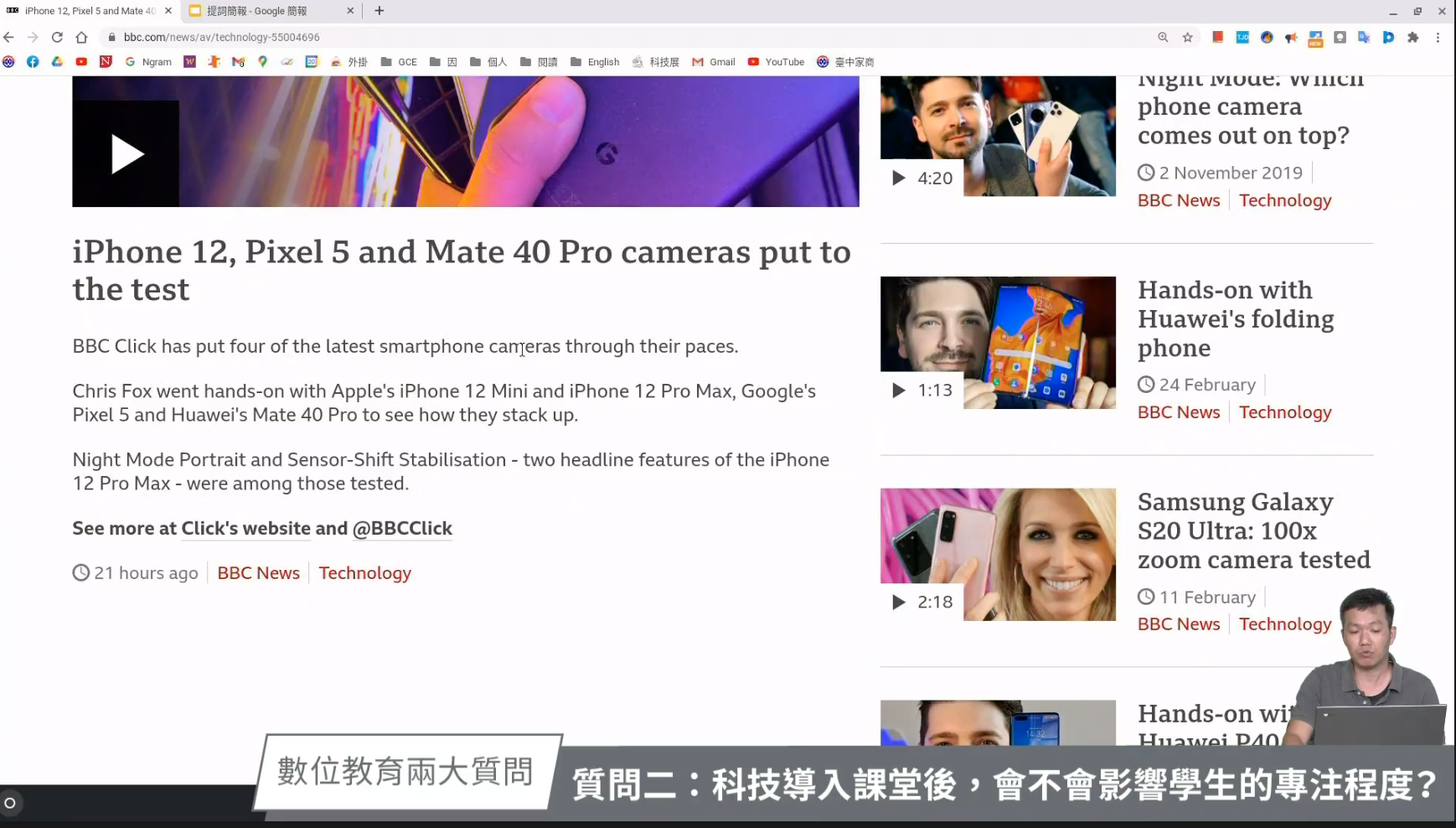This screenshot has height=828, width=1456.
Task: Open Technology tag under main article
Action: (x=365, y=573)
